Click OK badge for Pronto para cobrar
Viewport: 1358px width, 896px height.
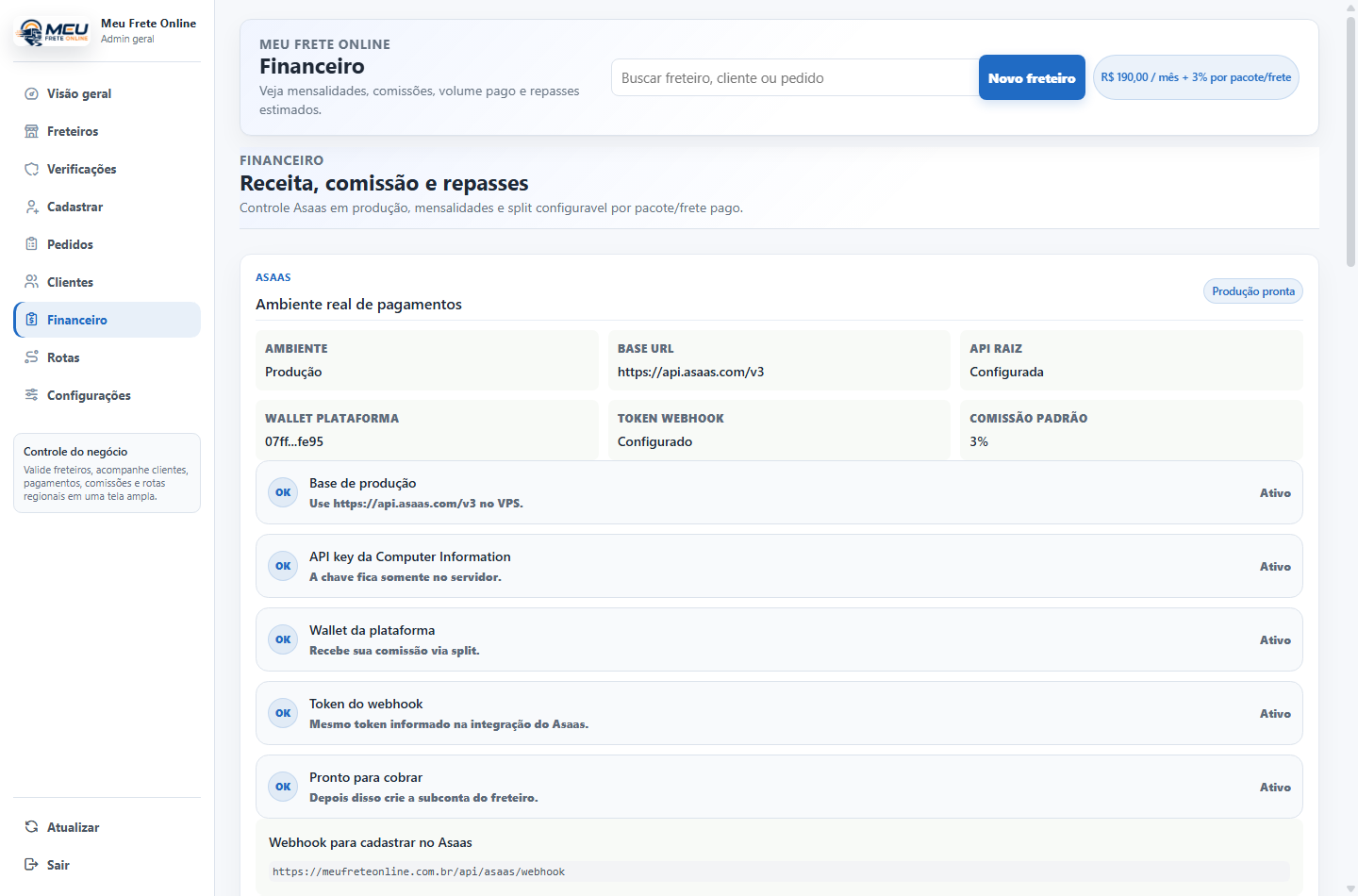(x=283, y=787)
